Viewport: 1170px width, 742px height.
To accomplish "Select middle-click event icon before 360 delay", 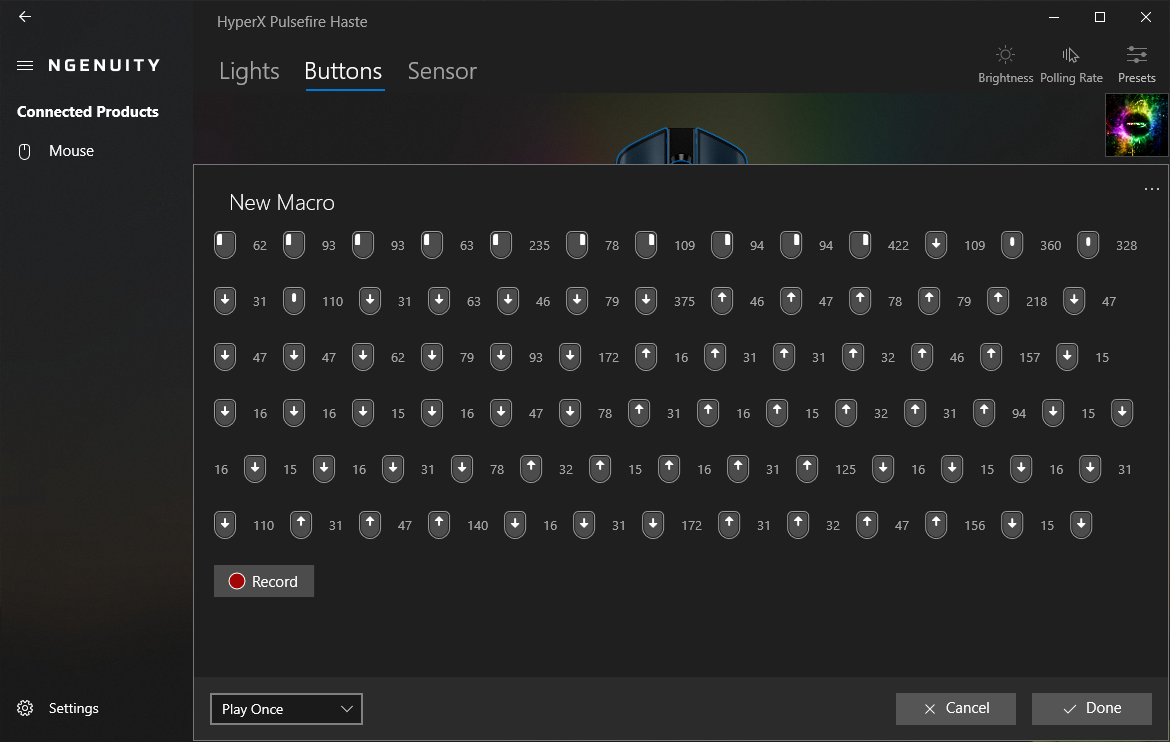I will pyautogui.click(x=1012, y=245).
